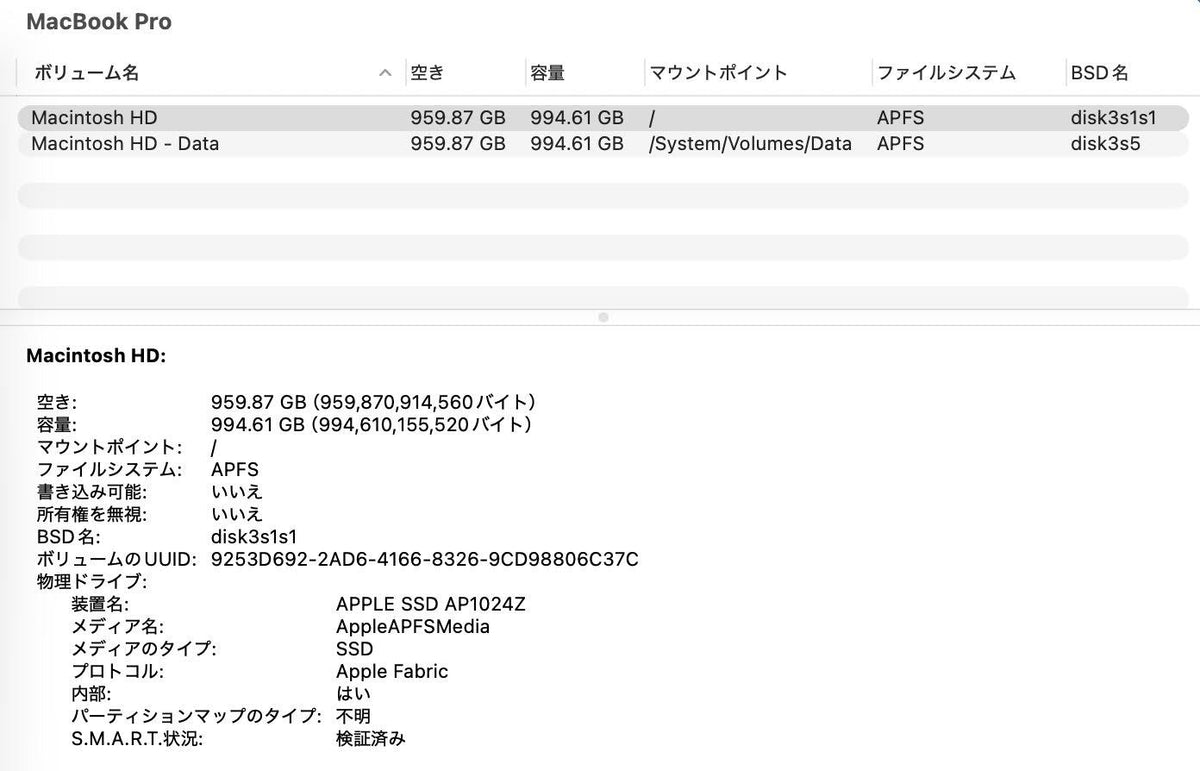This screenshot has height=771, width=1200.
Task: Click 959.87 GB free space in Macintosh HD row
Action: [x=458, y=117]
